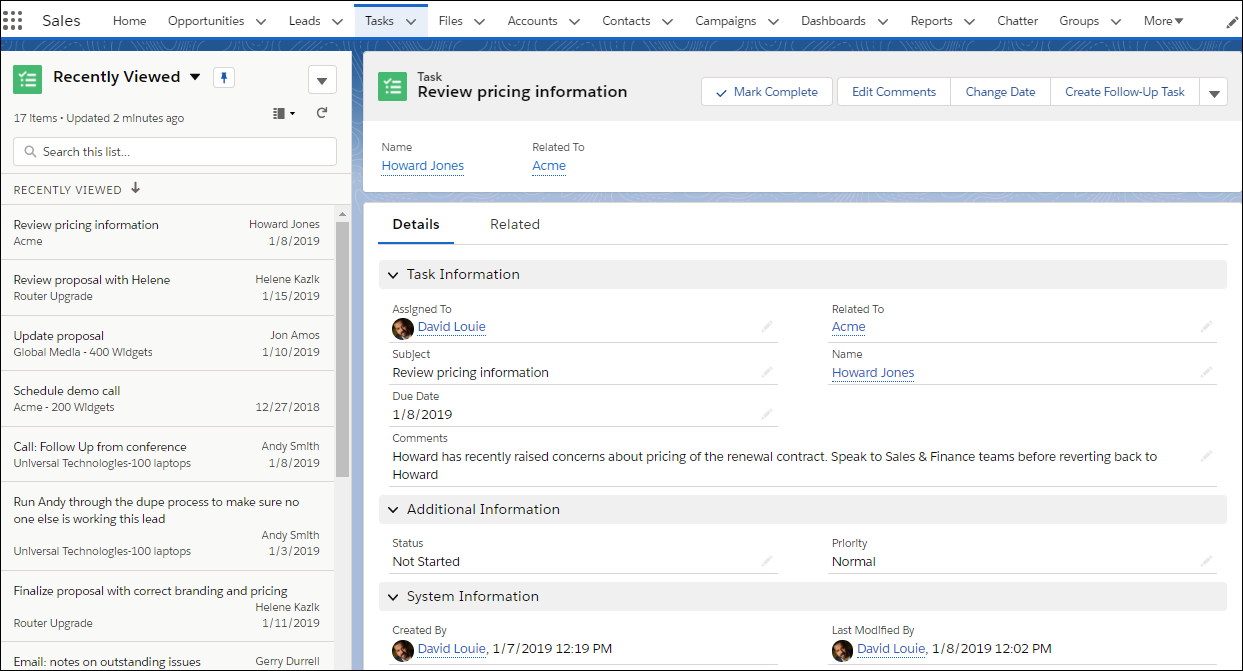1243x671 pixels.
Task: Click the Change Date button
Action: pos(1000,92)
